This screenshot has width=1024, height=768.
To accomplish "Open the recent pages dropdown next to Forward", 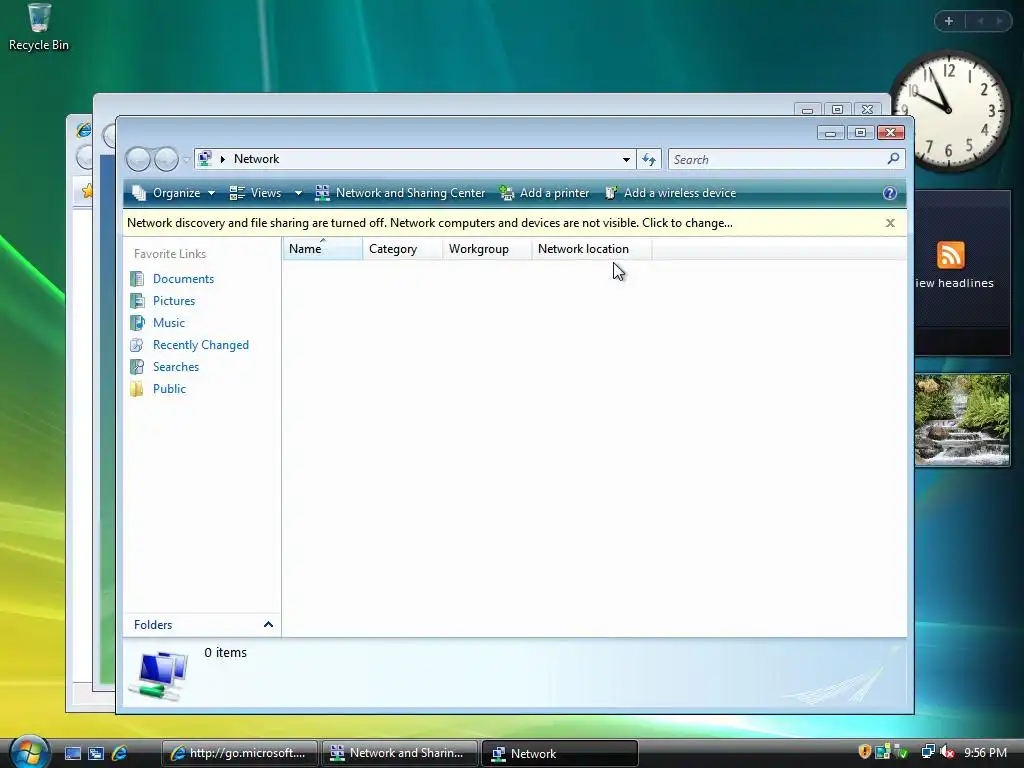I will [x=186, y=159].
